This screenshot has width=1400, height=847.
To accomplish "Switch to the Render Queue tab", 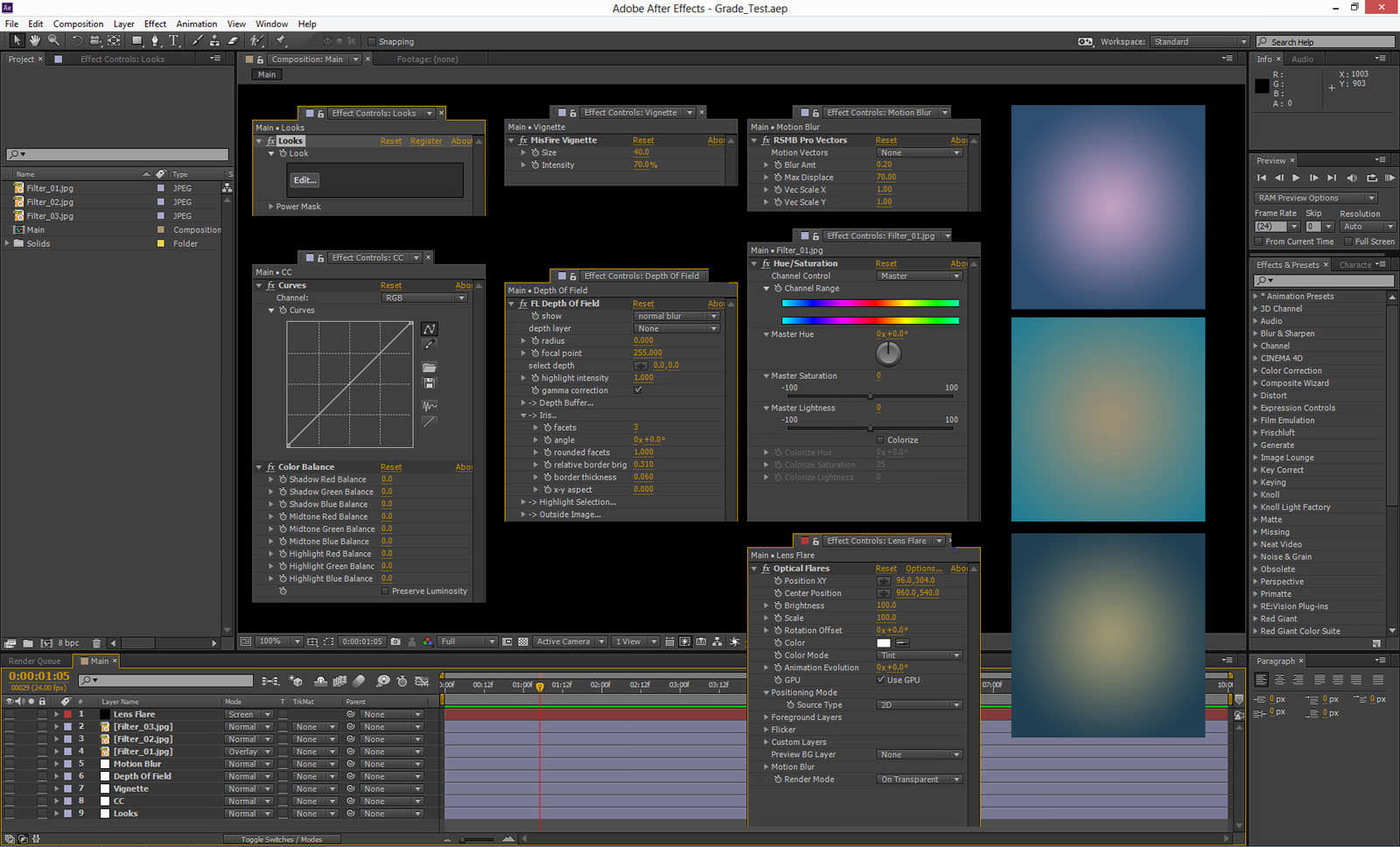I will pos(35,661).
